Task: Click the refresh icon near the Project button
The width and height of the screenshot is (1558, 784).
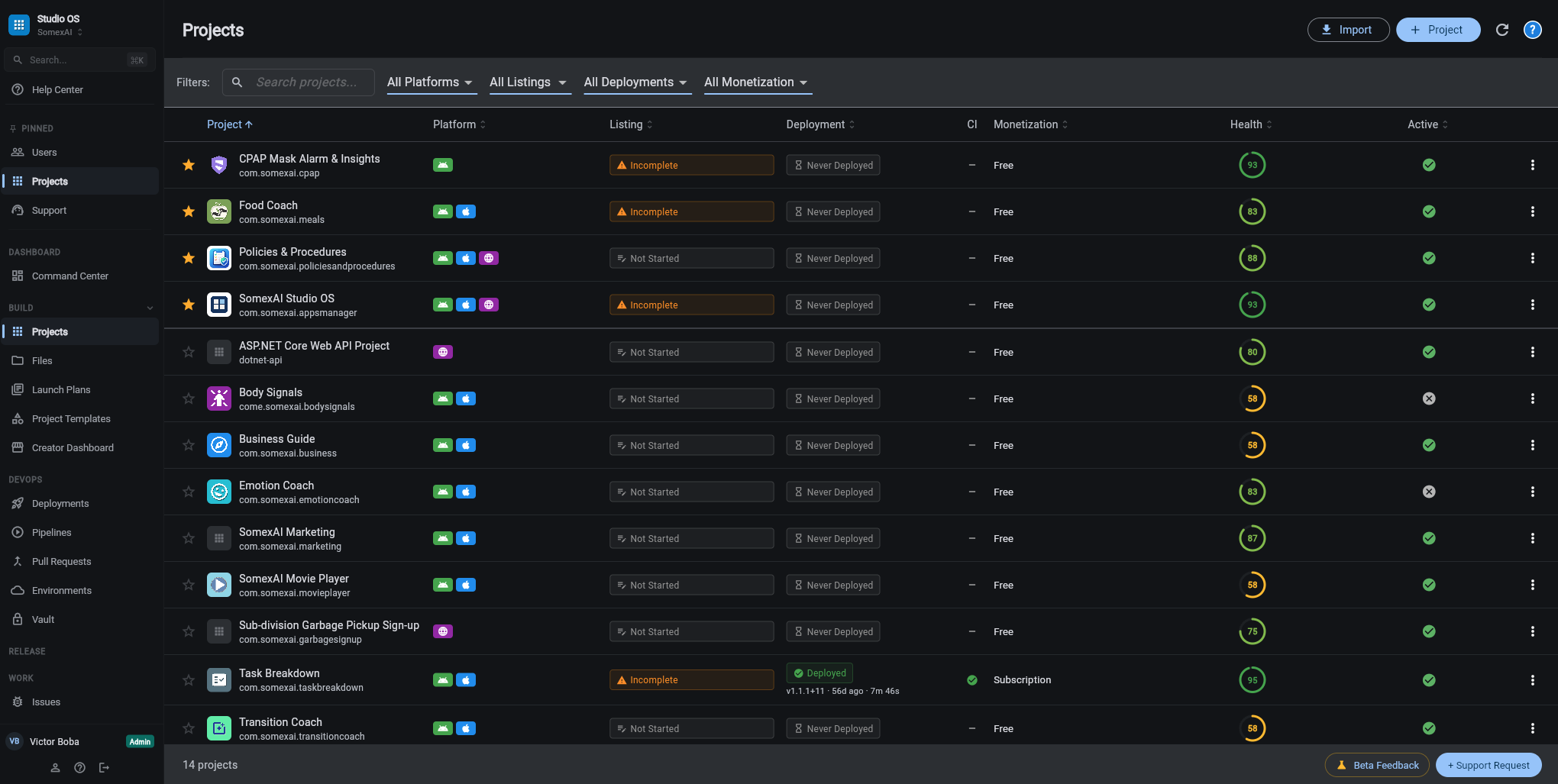Action: [x=1501, y=29]
